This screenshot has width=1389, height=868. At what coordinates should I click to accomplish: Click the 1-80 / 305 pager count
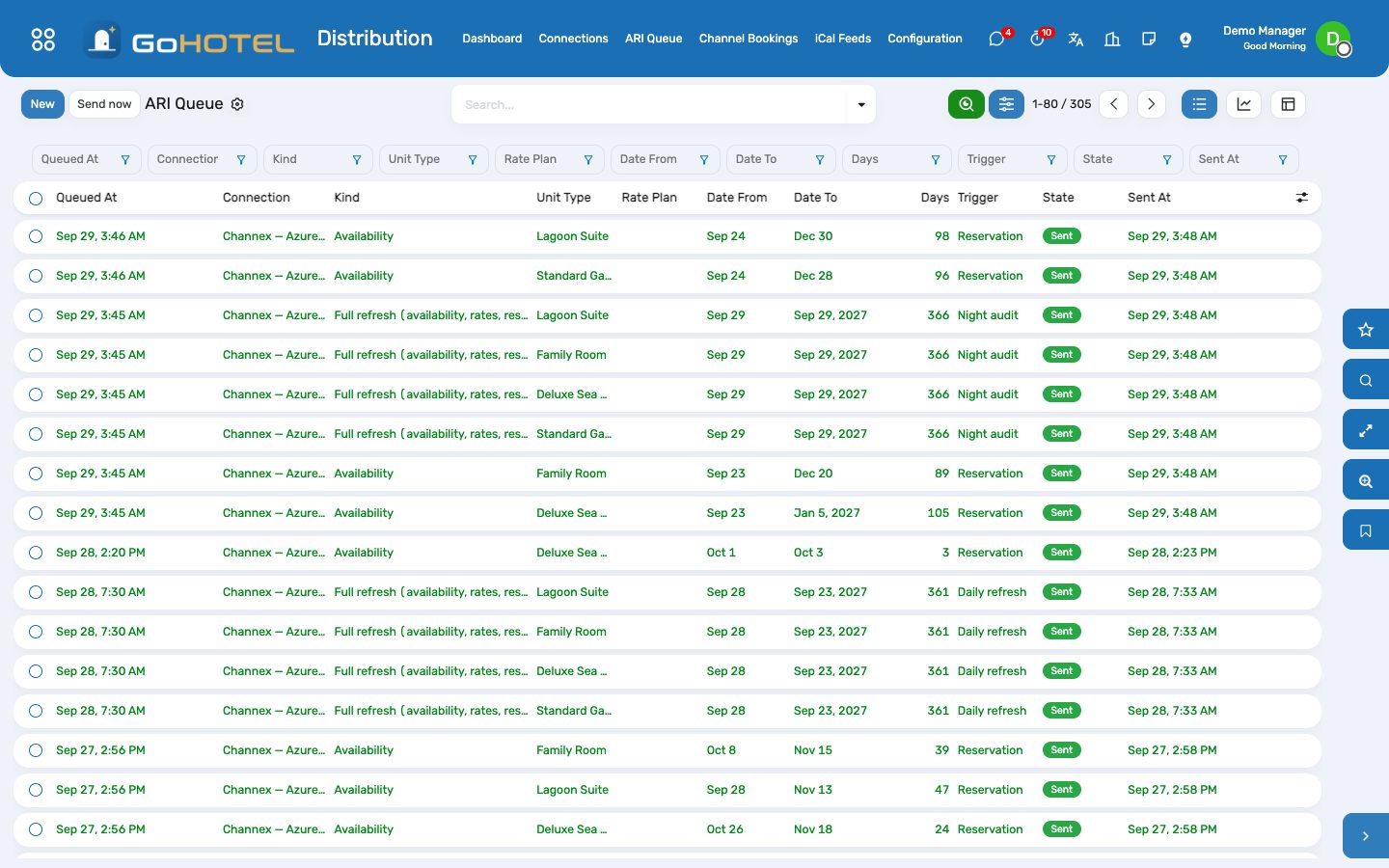(x=1061, y=104)
